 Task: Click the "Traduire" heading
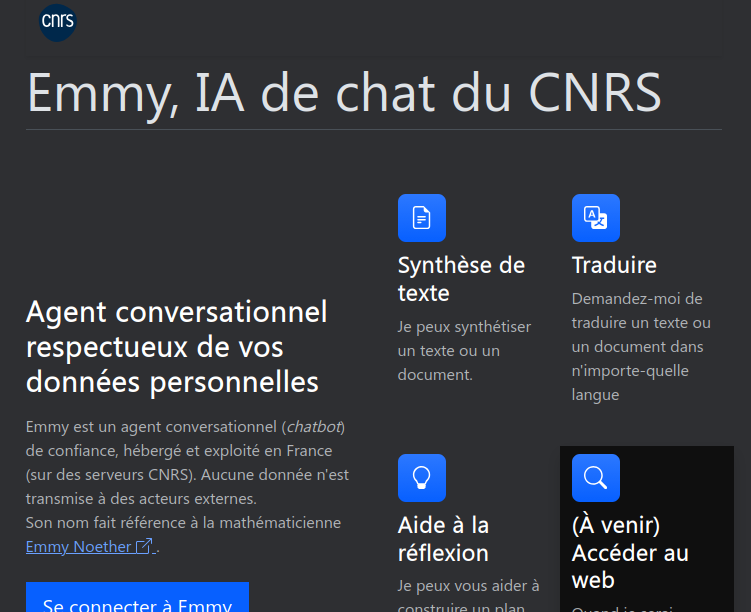pyautogui.click(x=614, y=265)
